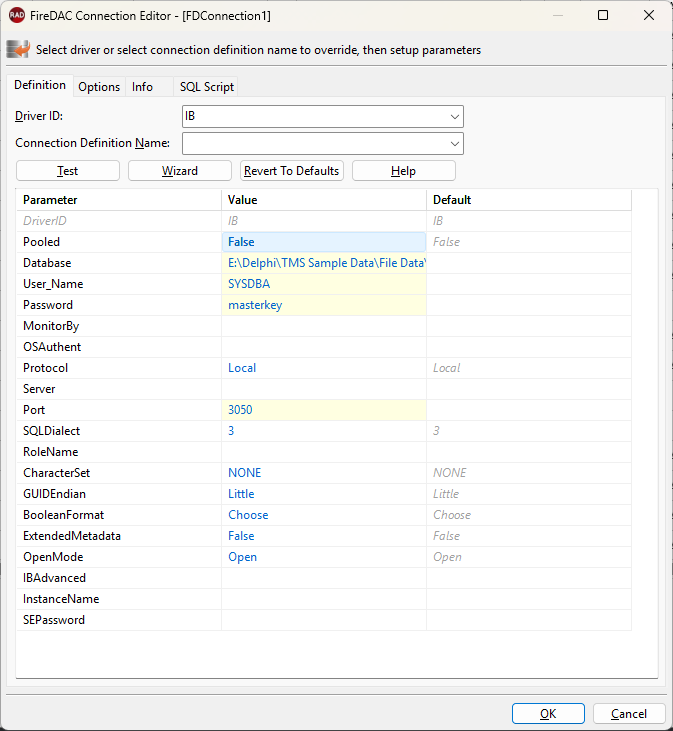
Task: Confirm settings with the OK button
Action: pos(548,714)
